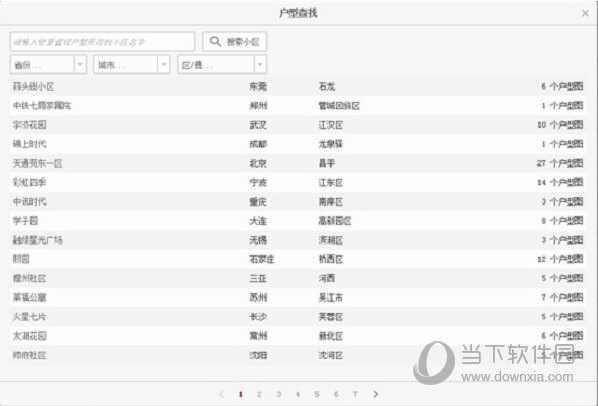Screen dimensions: 598x406
Task: Open the 城市 dropdown
Action: point(132,64)
